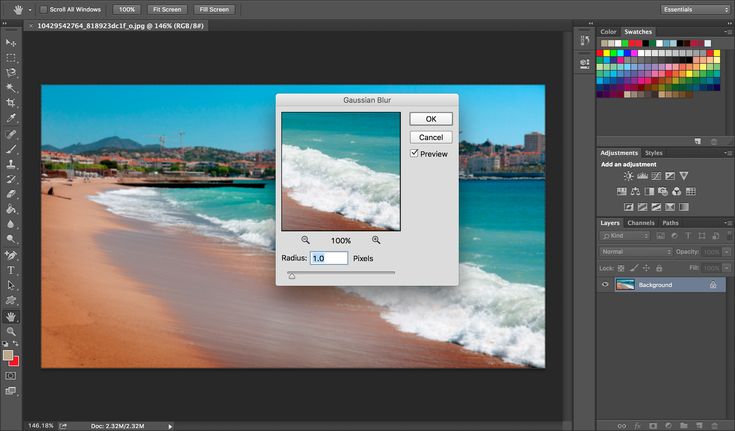Viewport: 735px width, 431px height.
Task: Add layer mask at Layers panel bottom
Action: coord(653,426)
